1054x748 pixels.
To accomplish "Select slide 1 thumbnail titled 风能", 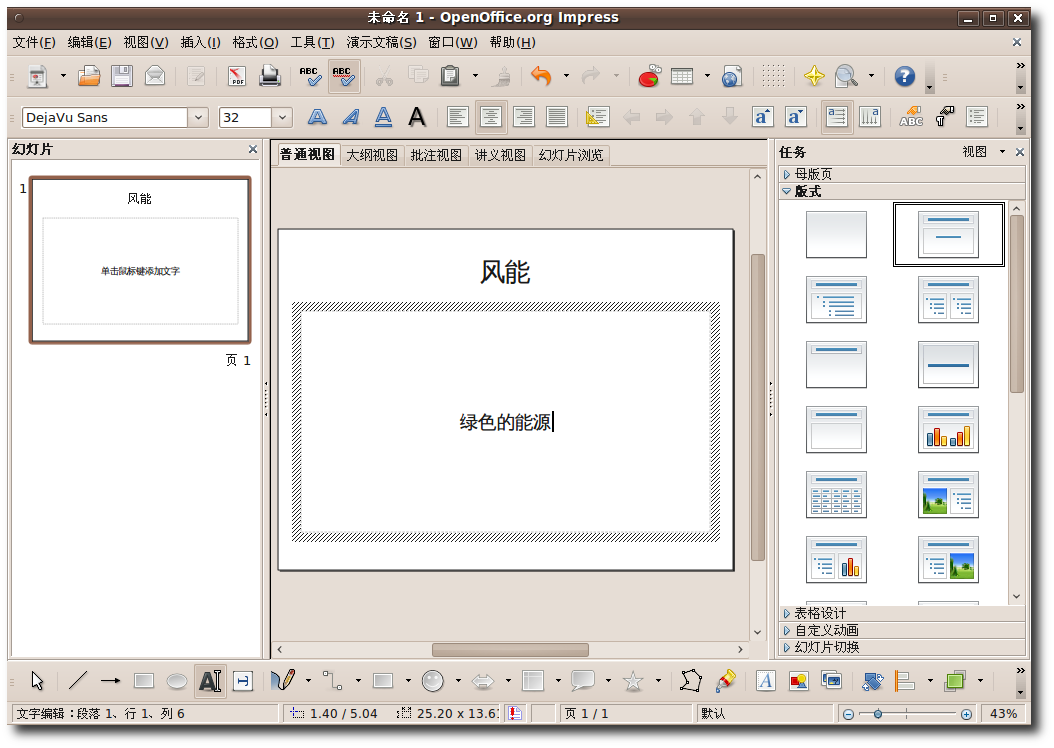I will 140,260.
